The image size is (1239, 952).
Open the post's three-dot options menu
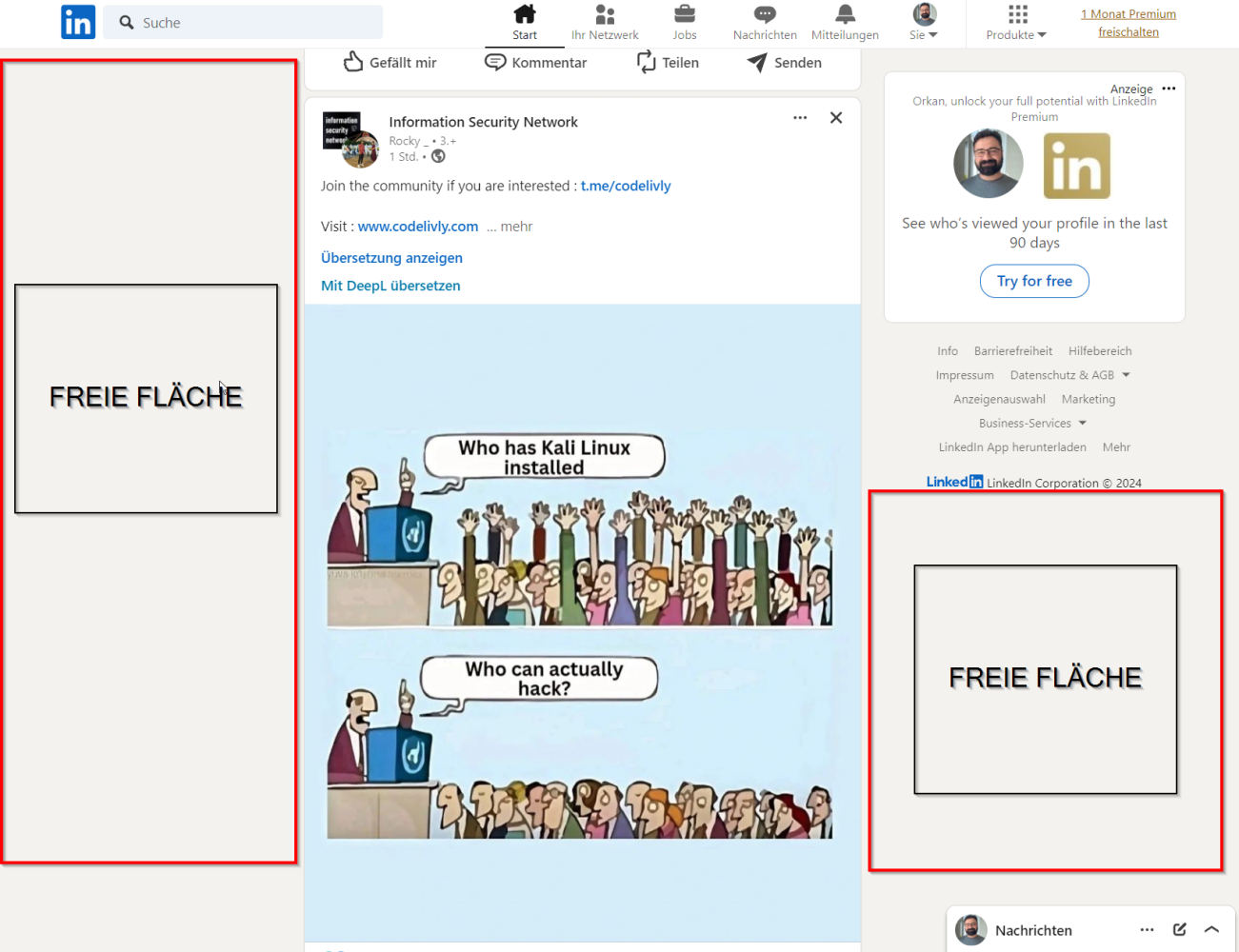point(800,118)
